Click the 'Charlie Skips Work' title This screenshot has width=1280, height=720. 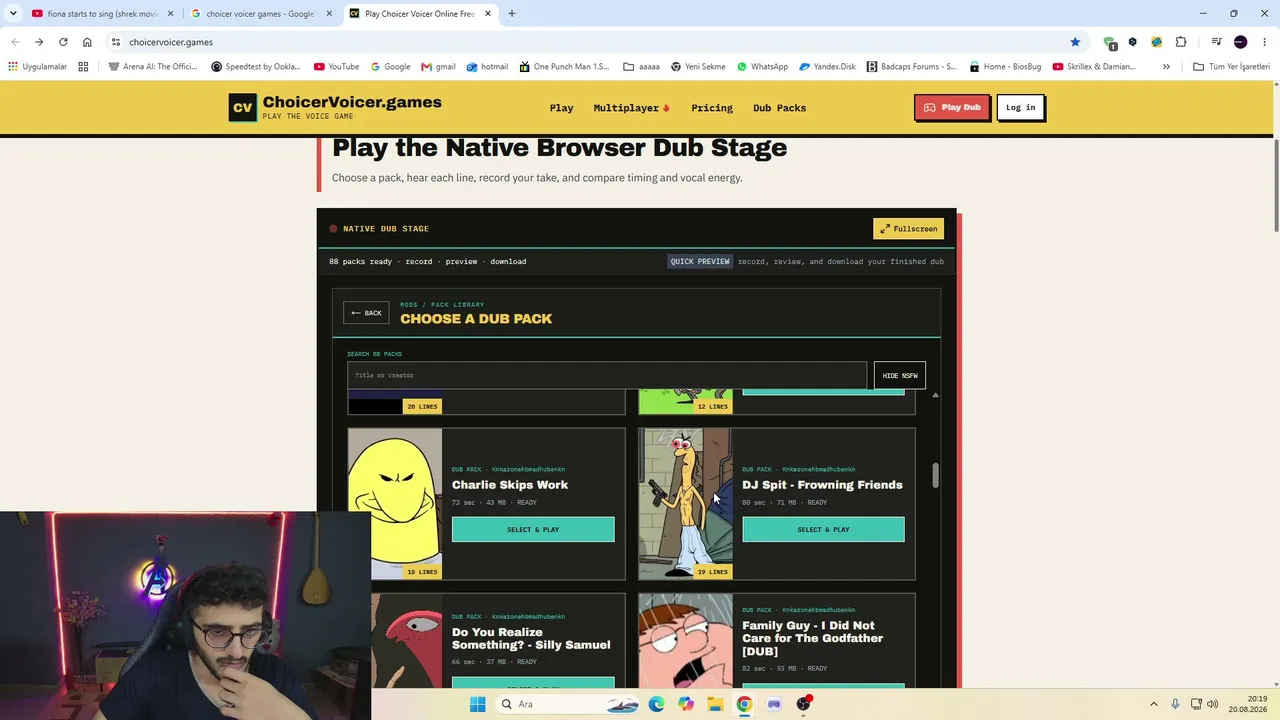(x=510, y=485)
